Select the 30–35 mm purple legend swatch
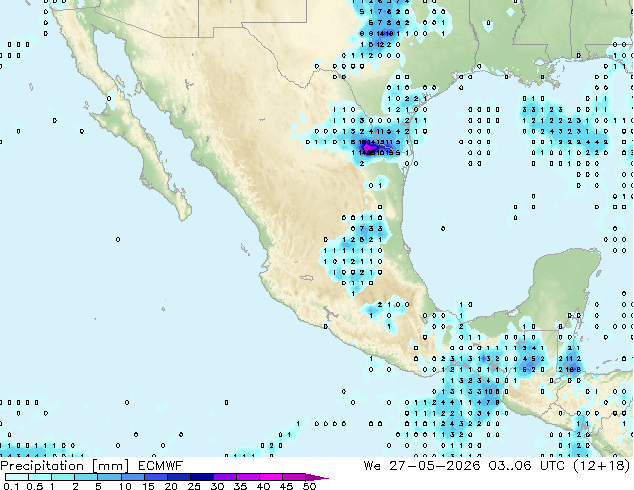The image size is (634, 490). [x=225, y=477]
